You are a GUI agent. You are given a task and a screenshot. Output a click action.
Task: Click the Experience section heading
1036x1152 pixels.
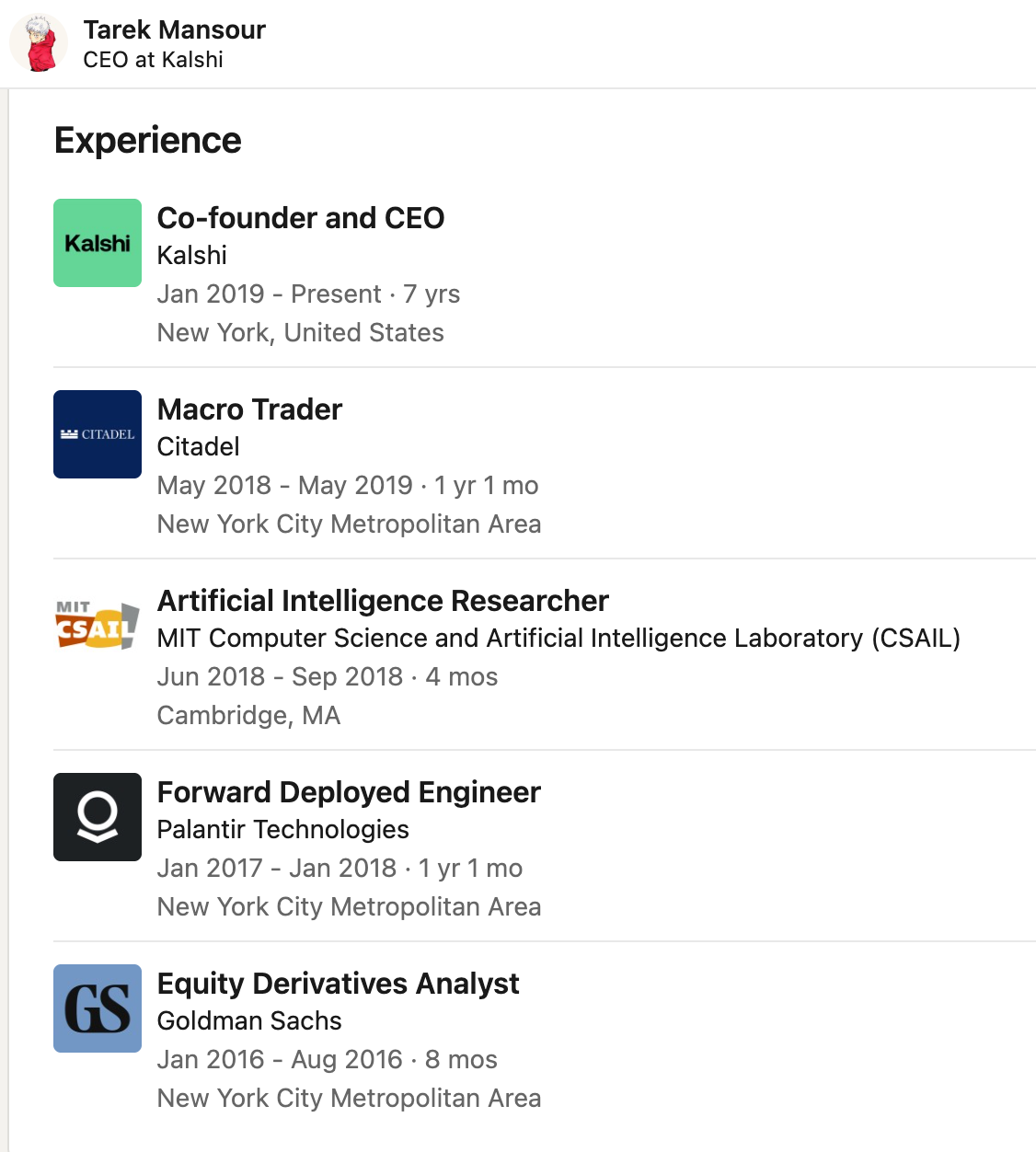point(148,140)
